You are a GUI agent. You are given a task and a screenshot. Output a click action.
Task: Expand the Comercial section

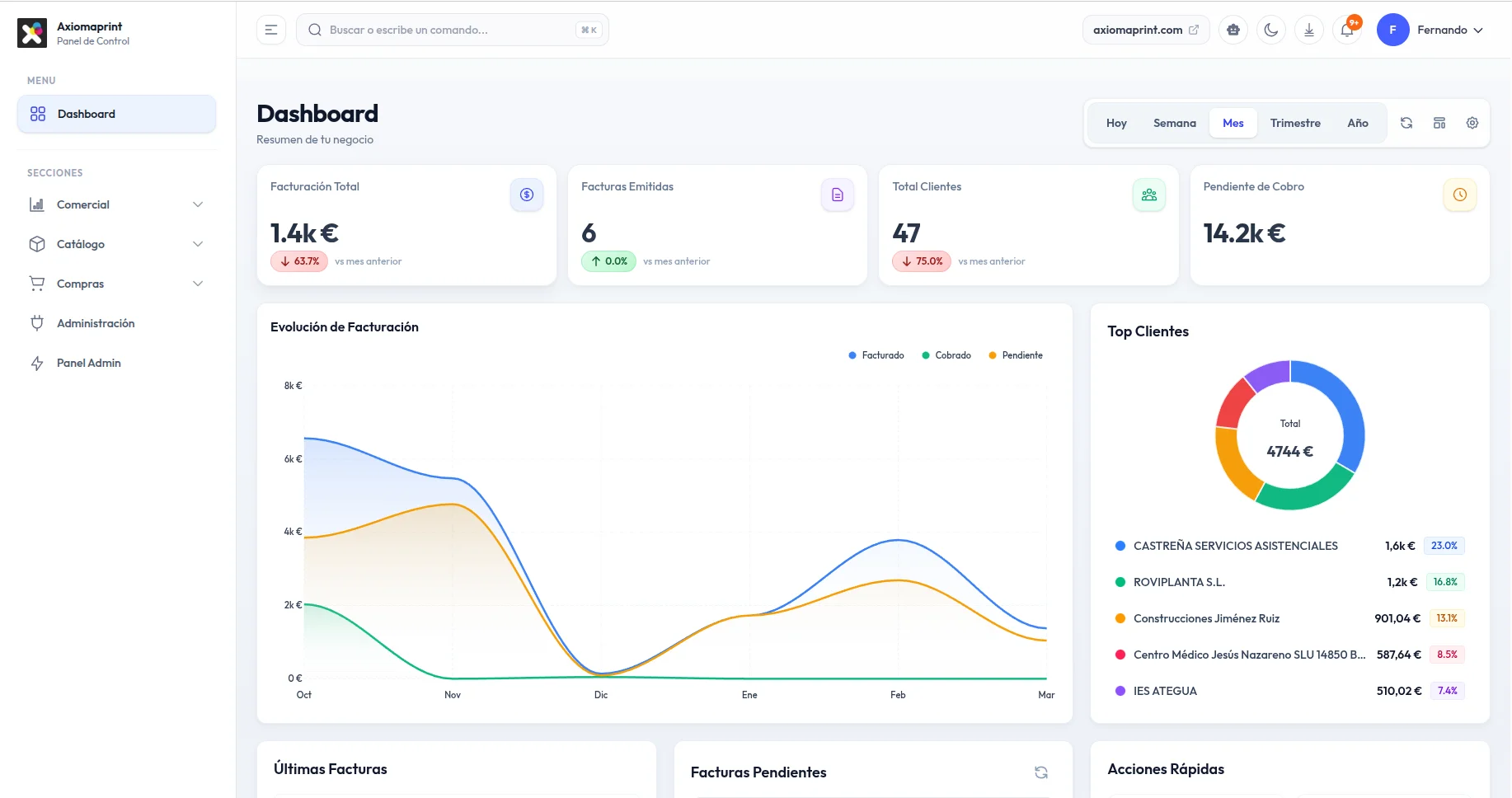pos(115,204)
